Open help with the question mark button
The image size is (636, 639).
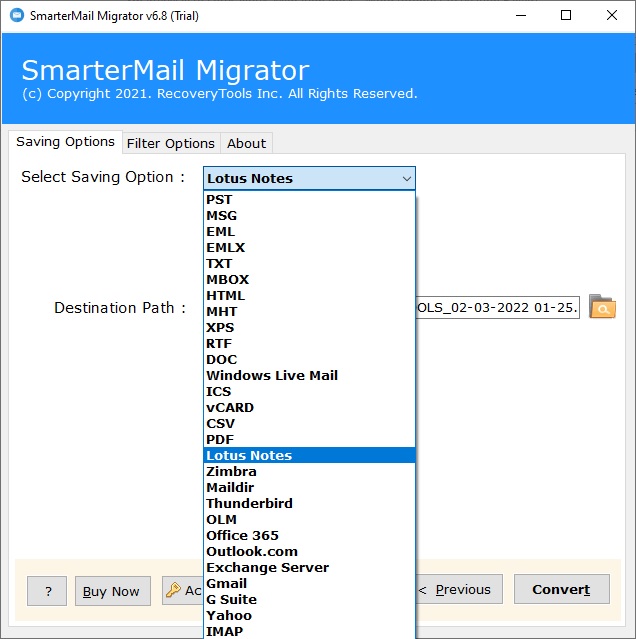[x=47, y=591]
